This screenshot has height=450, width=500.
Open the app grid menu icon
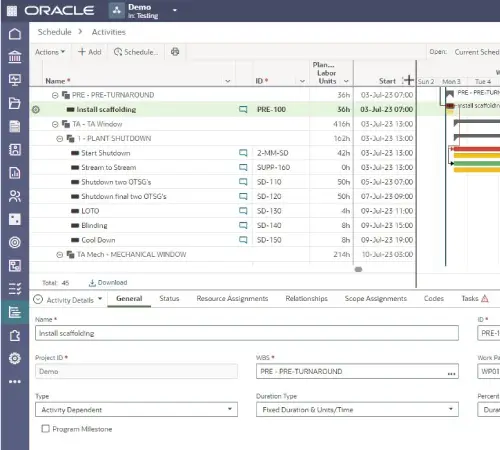(12, 11)
